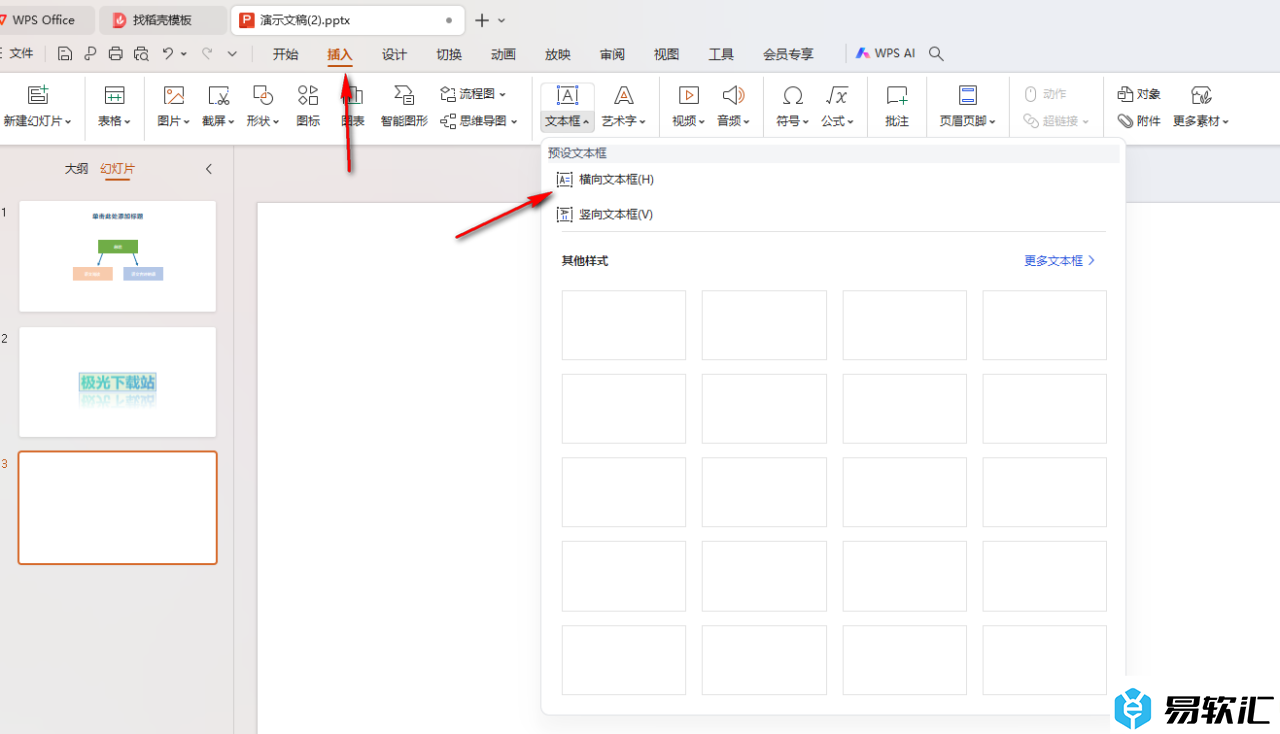Image resolution: width=1280 pixels, height=734 pixels.
Task: Click the 对象 (Object) button
Action: 1139,94
